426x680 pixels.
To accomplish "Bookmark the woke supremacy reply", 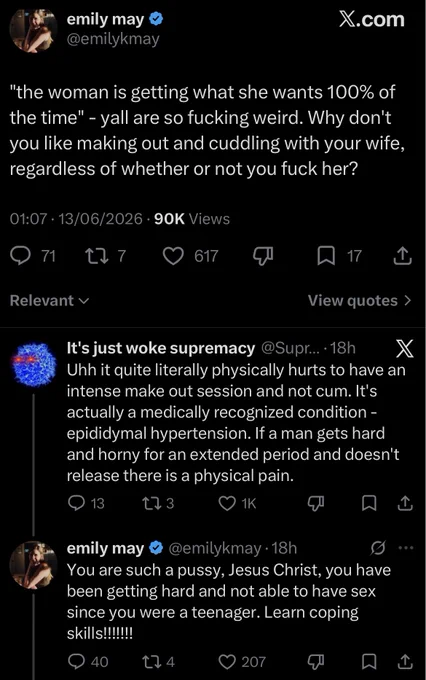I will pyautogui.click(x=369, y=503).
